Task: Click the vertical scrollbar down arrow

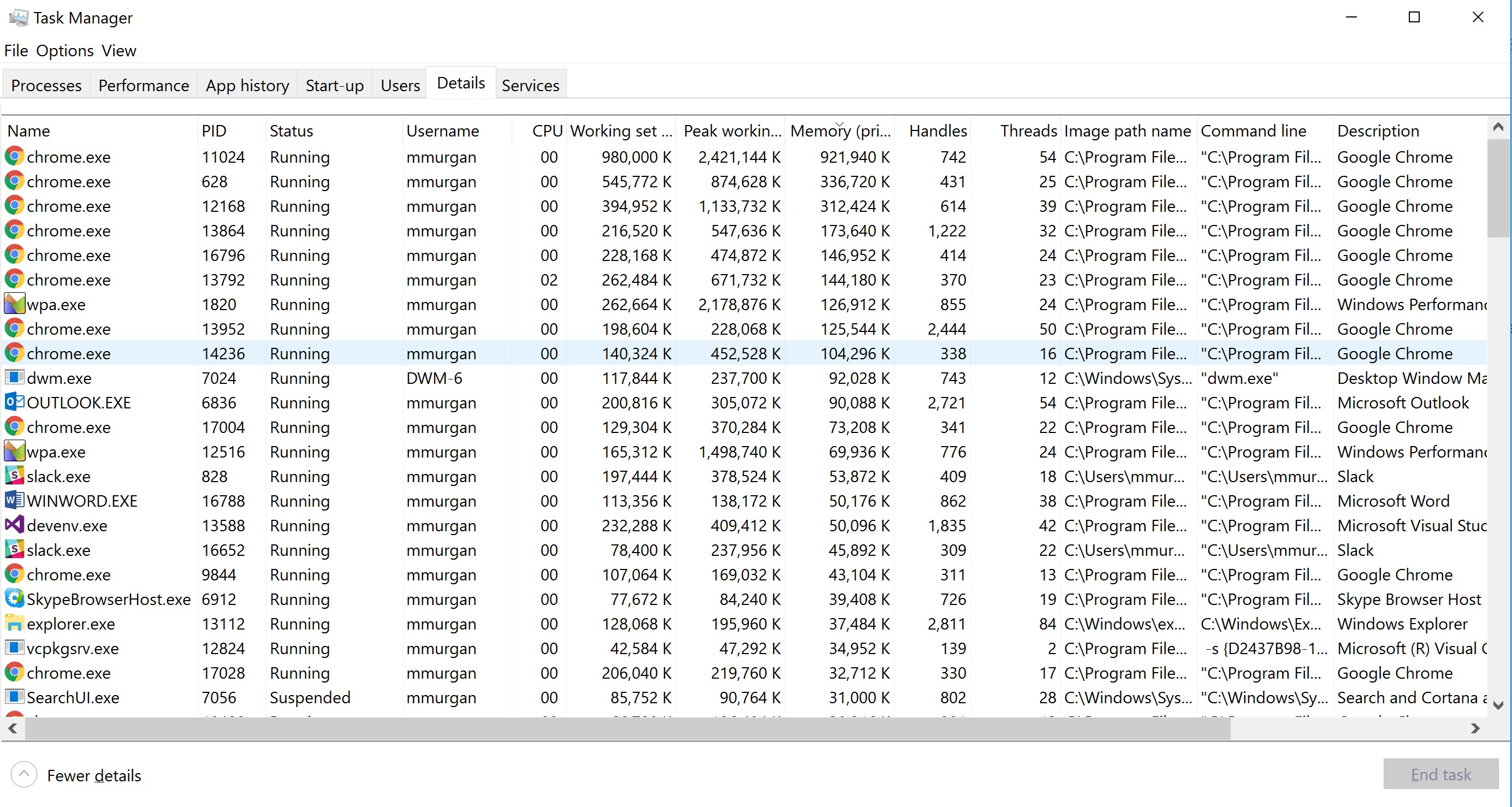Action: pos(1498,705)
